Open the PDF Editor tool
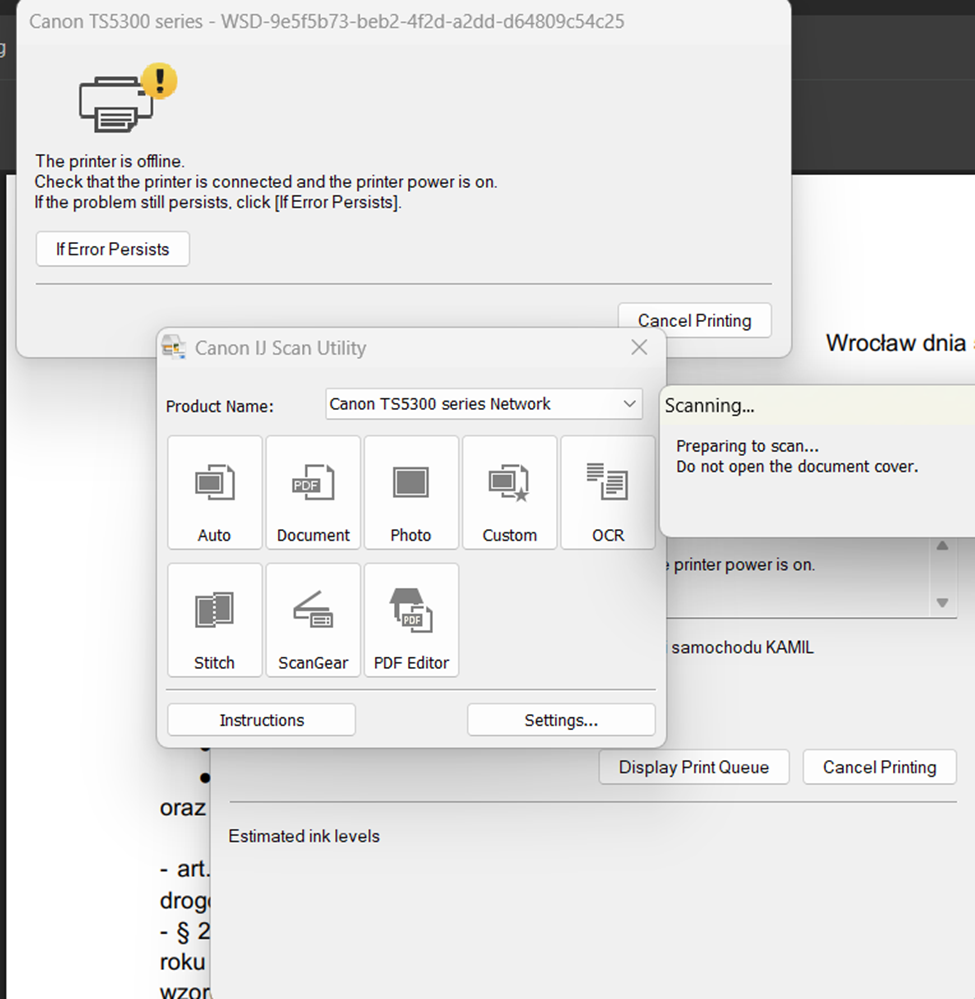This screenshot has height=999, width=975. click(x=411, y=619)
